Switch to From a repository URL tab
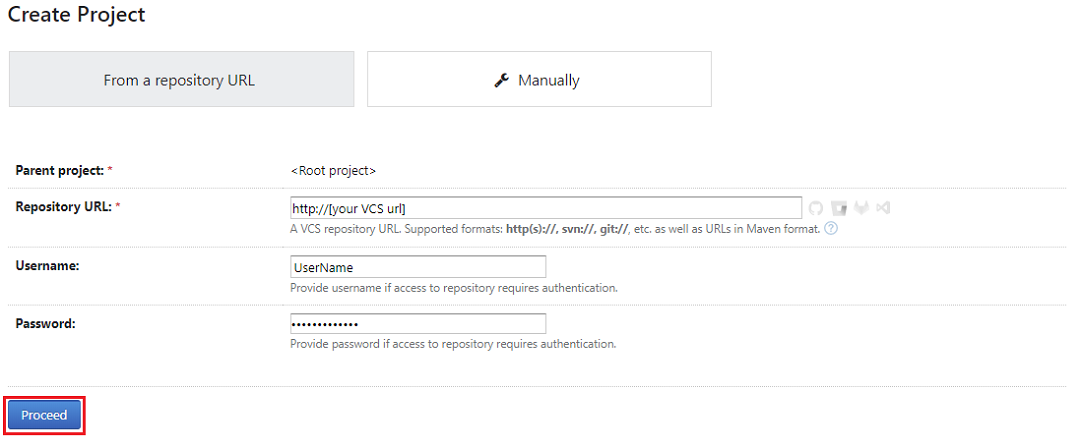Viewport: 1081px width, 448px height. pos(181,79)
